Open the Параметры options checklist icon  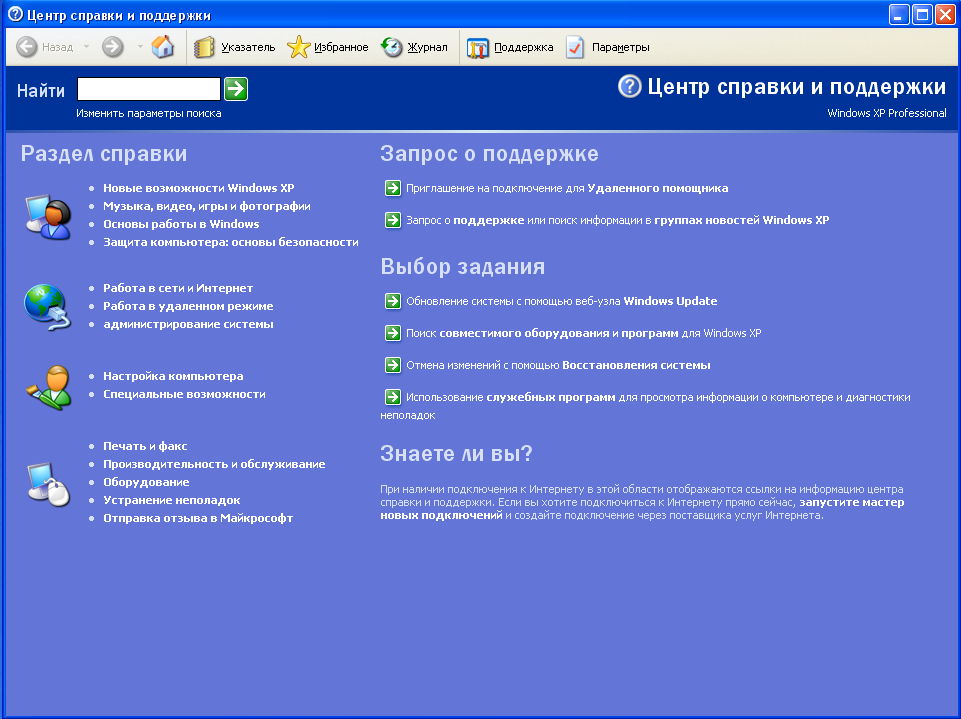(x=575, y=47)
